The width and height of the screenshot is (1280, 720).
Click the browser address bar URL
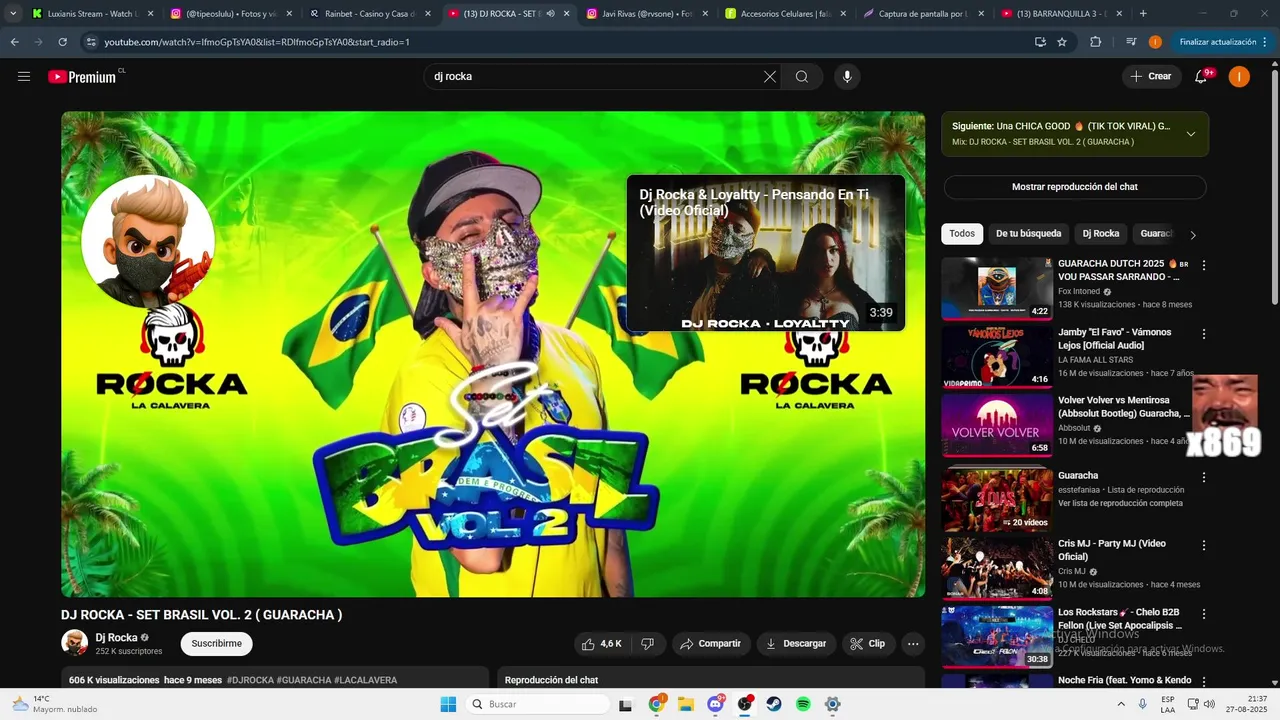pyautogui.click(x=257, y=42)
